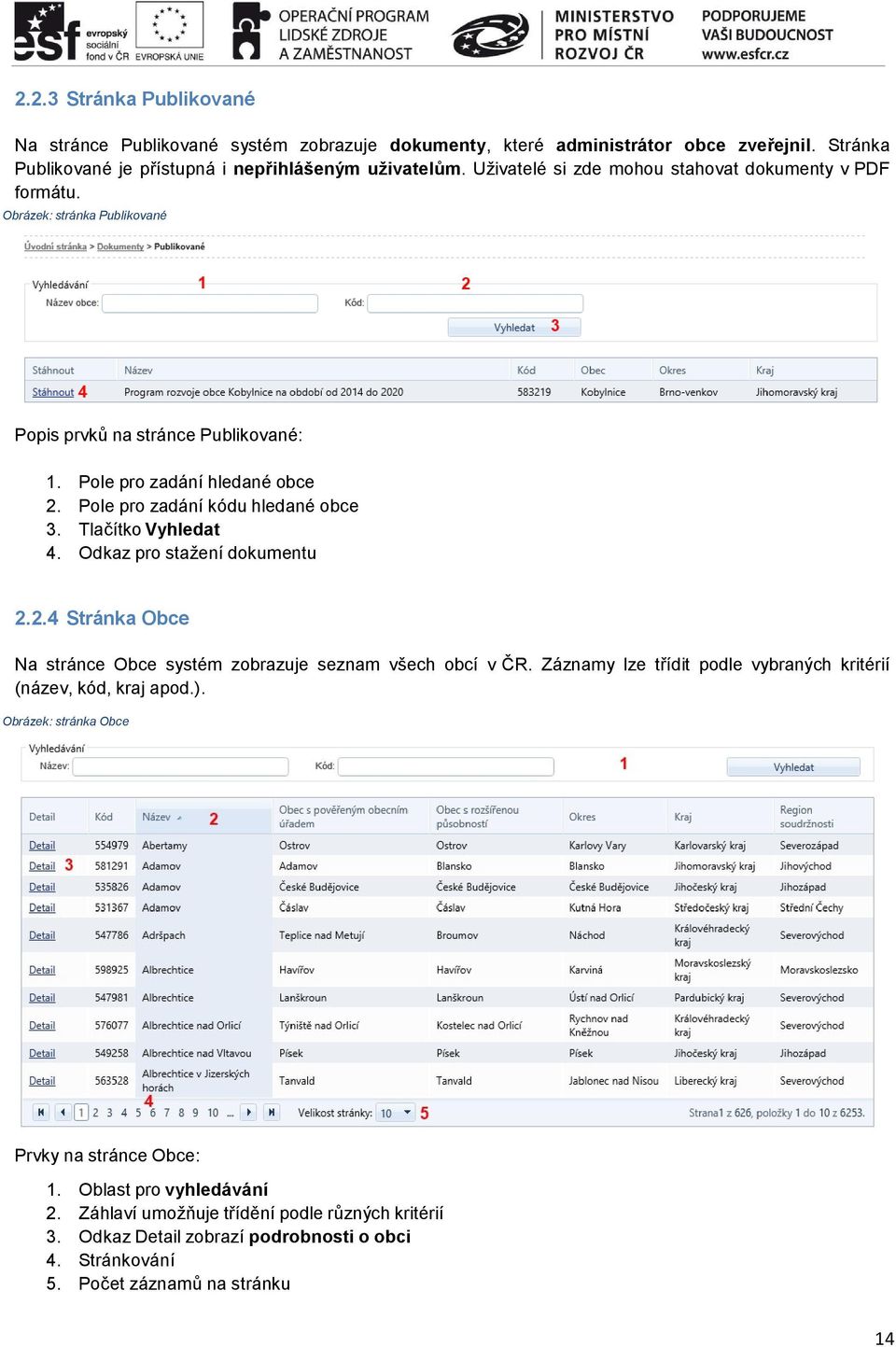Go to page 7 in pagination
896x1347 pixels.
coord(167,1113)
